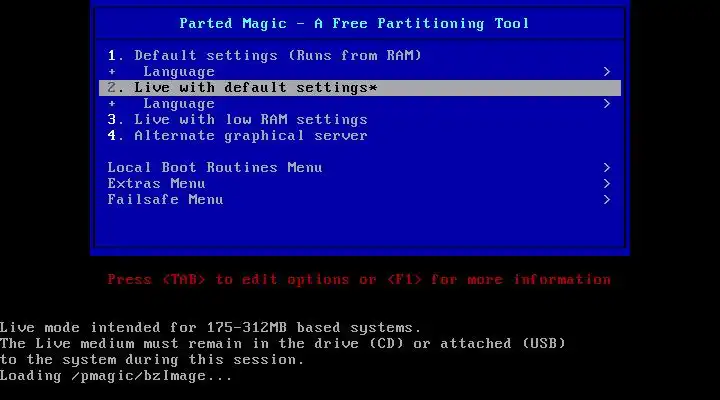
Task: Click plus sign before first Language entry
Action: tap(112, 72)
